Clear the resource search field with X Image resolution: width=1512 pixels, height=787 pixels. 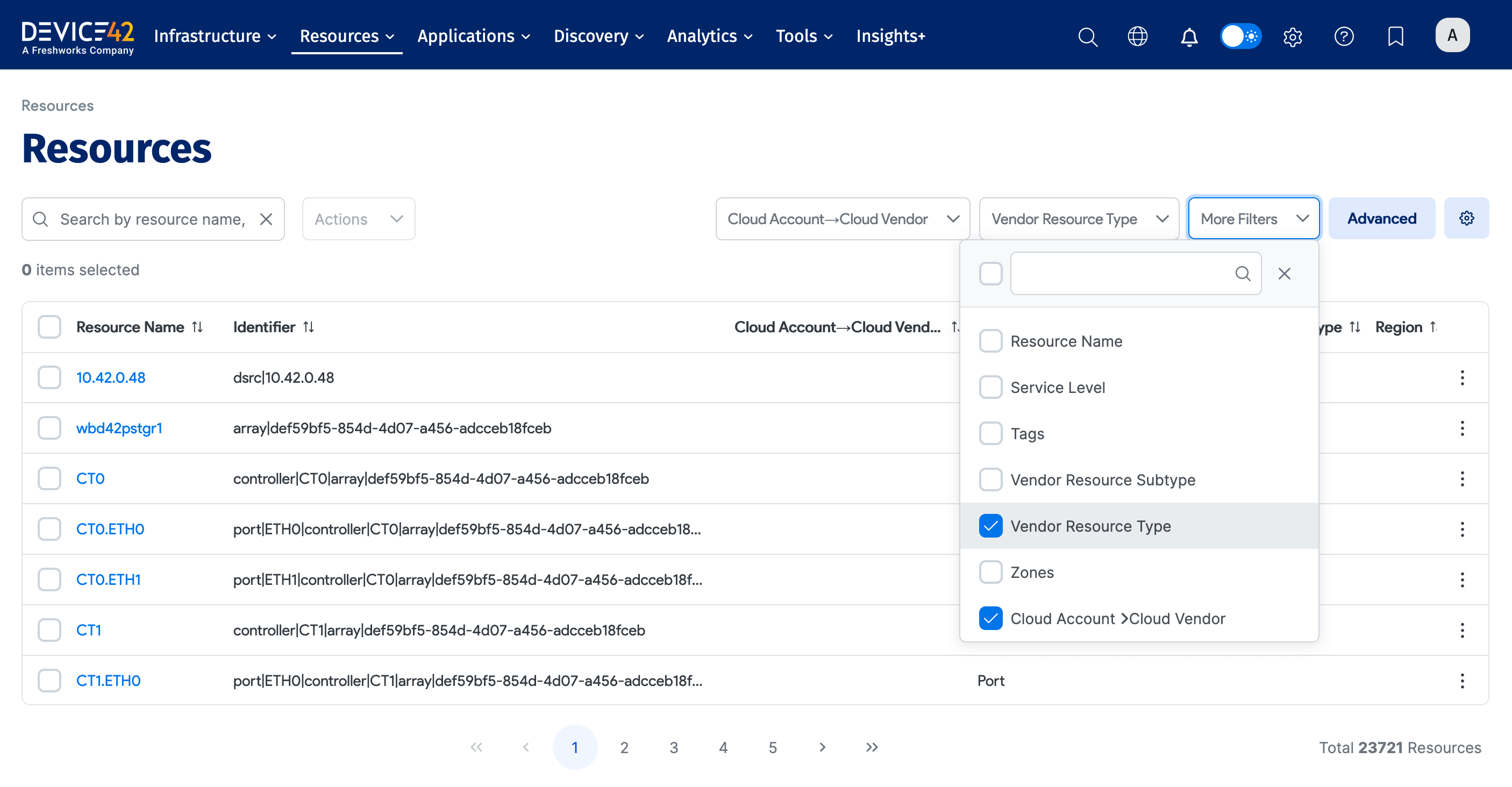coord(266,219)
